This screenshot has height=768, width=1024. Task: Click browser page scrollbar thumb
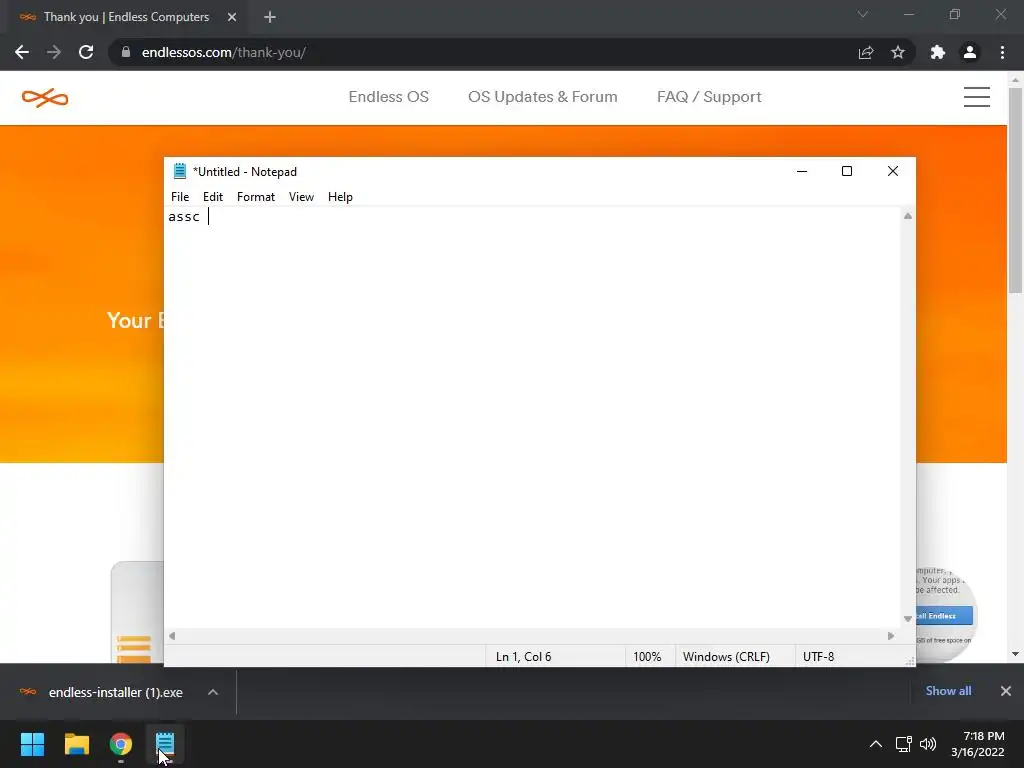tap(1016, 189)
